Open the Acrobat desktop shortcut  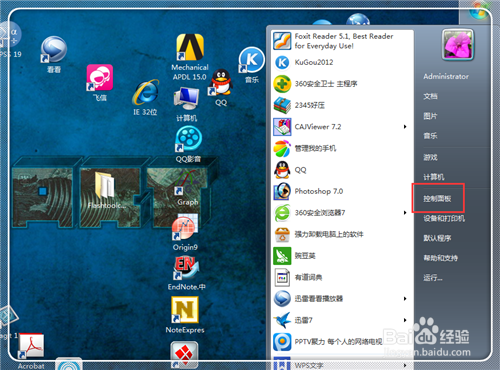pyautogui.click(x=31, y=352)
